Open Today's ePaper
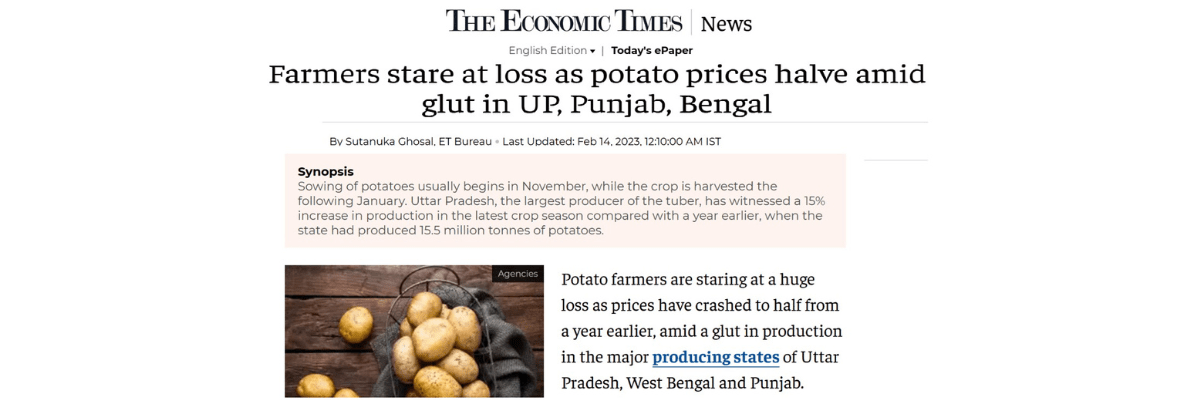1200x400 pixels. 652,50
